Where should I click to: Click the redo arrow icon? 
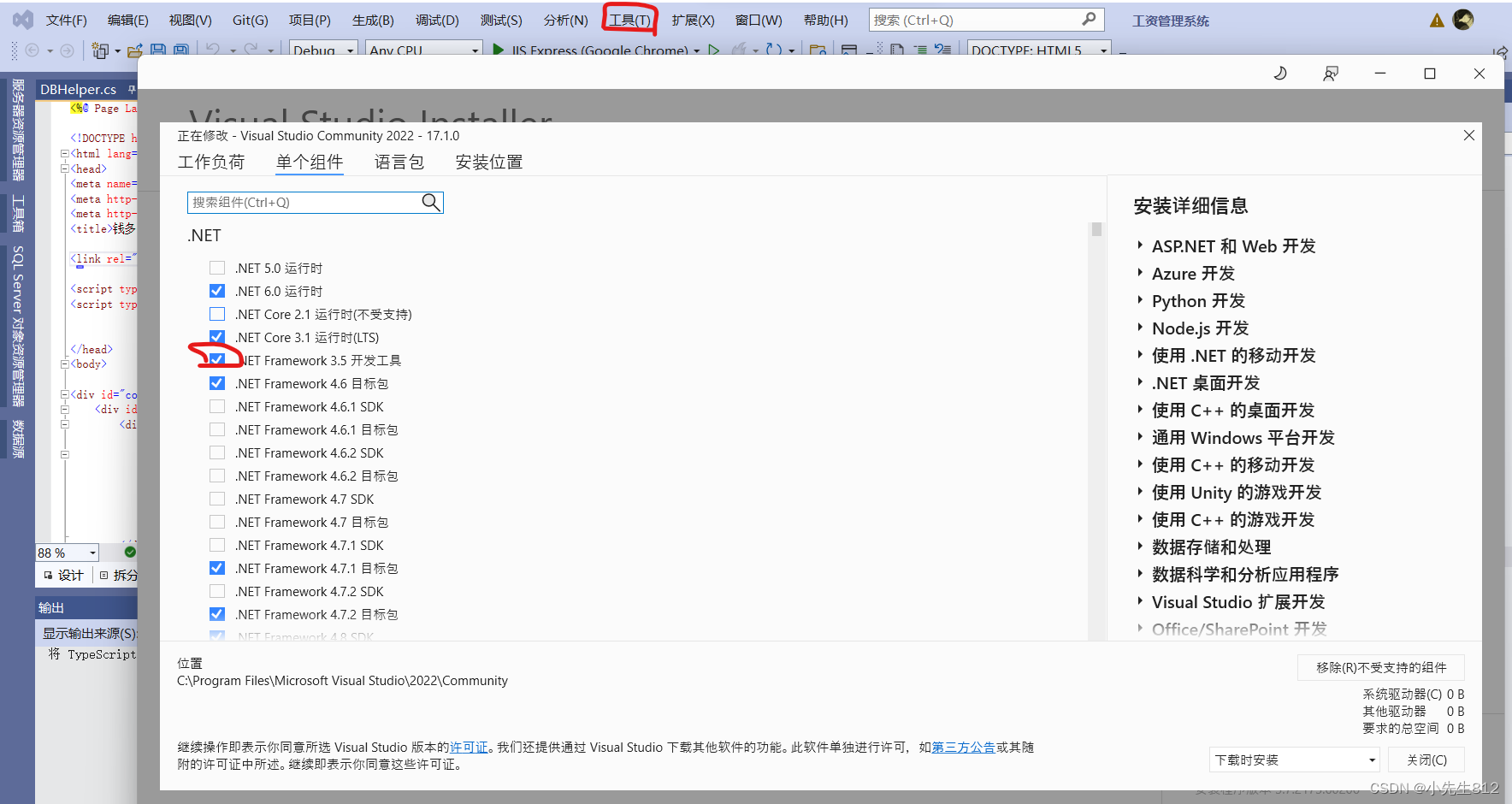click(251, 50)
